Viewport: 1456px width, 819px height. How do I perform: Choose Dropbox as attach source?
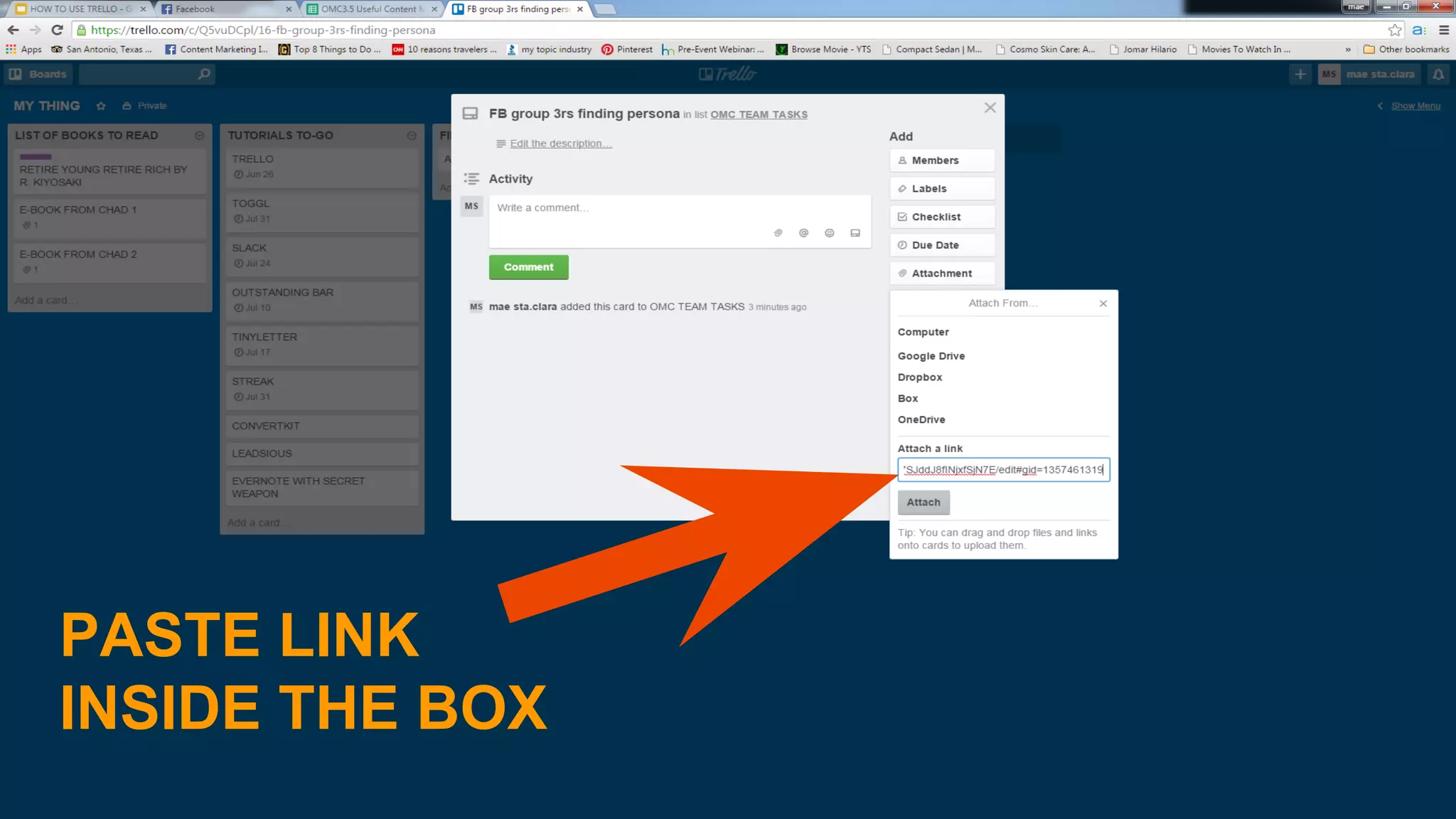pyautogui.click(x=919, y=378)
